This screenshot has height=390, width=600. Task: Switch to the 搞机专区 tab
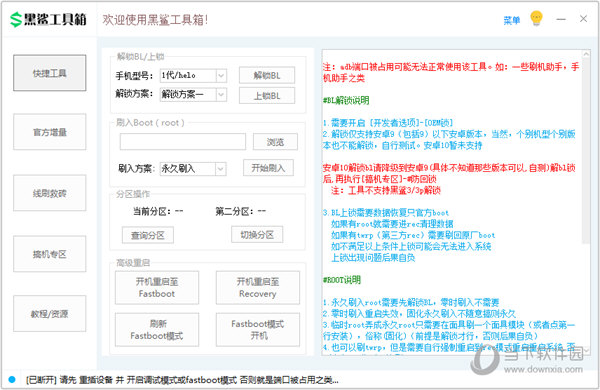point(50,254)
